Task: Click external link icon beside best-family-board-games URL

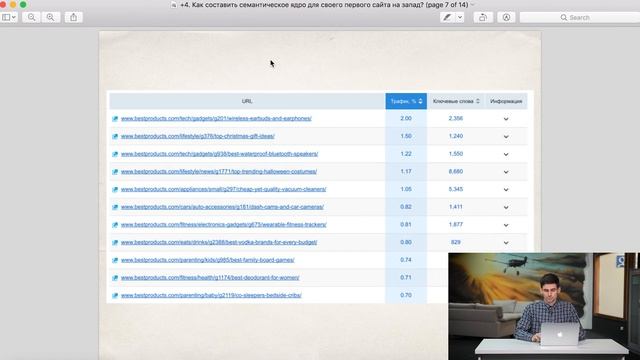Action: coord(115,260)
